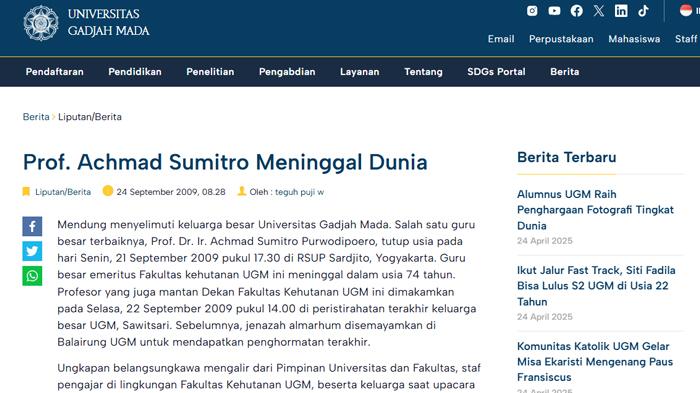
Task: Open the SDGs Portal menu item
Action: point(496,72)
